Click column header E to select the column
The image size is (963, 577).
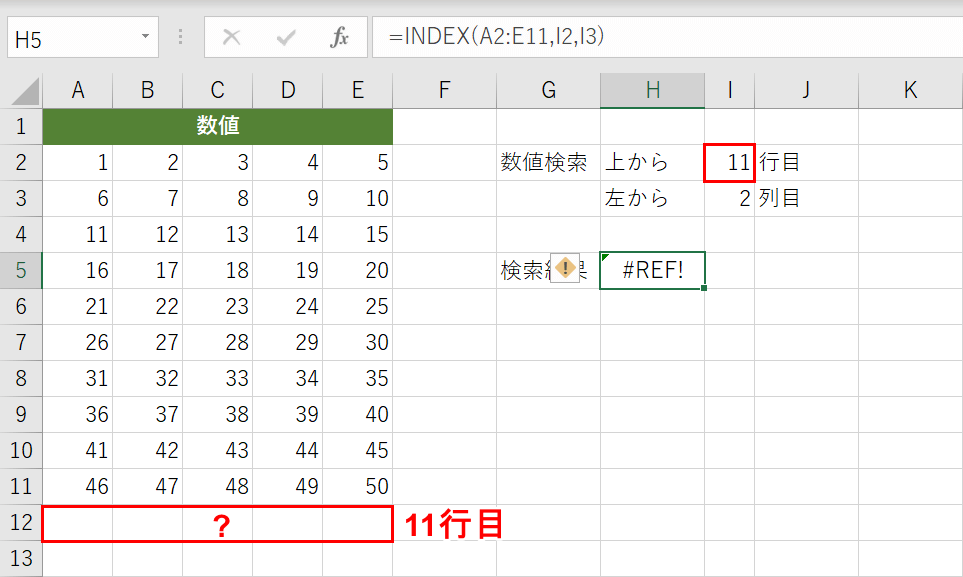click(357, 89)
